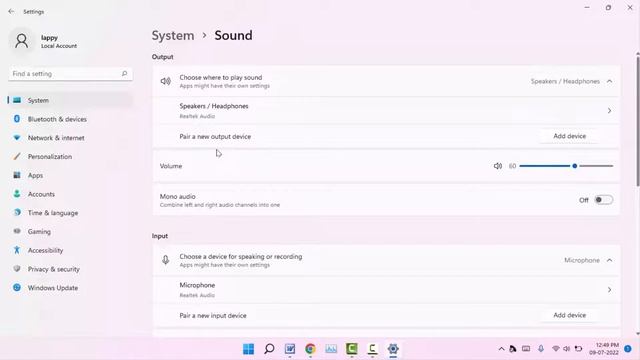Viewport: 640px width, 360px height.
Task: Launch Google Chrome from the taskbar
Action: coord(310,349)
